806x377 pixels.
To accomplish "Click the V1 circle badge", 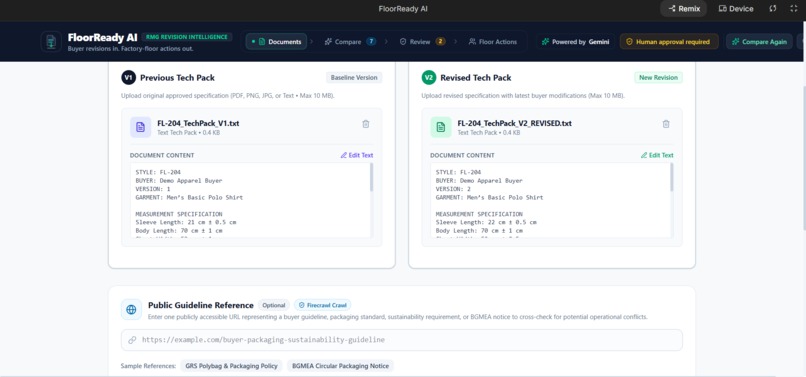I will 128,78.
